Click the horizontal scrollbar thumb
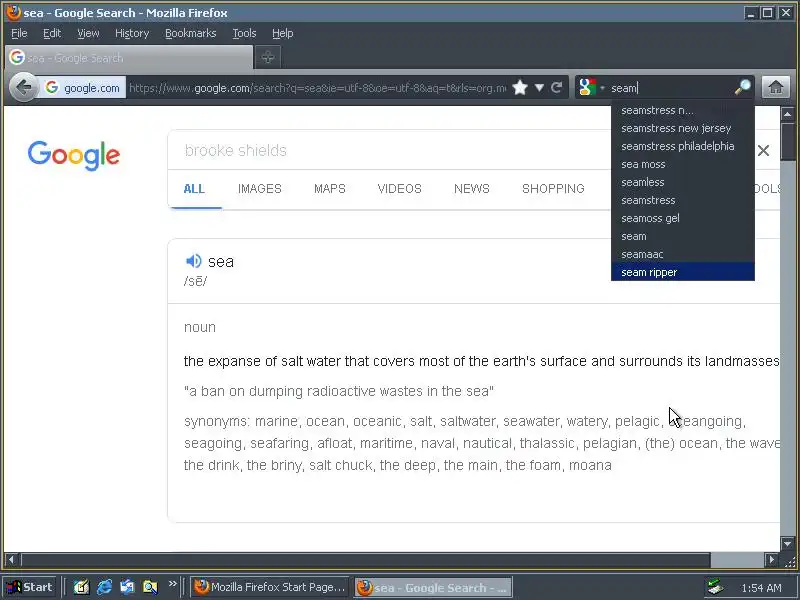Screen dimensions: 800x600 tap(365, 560)
